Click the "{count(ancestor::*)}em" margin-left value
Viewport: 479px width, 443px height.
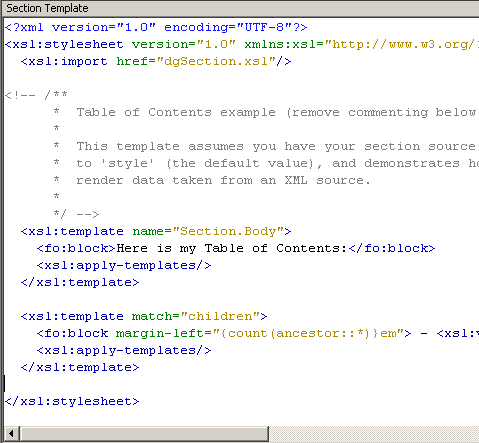(308, 333)
